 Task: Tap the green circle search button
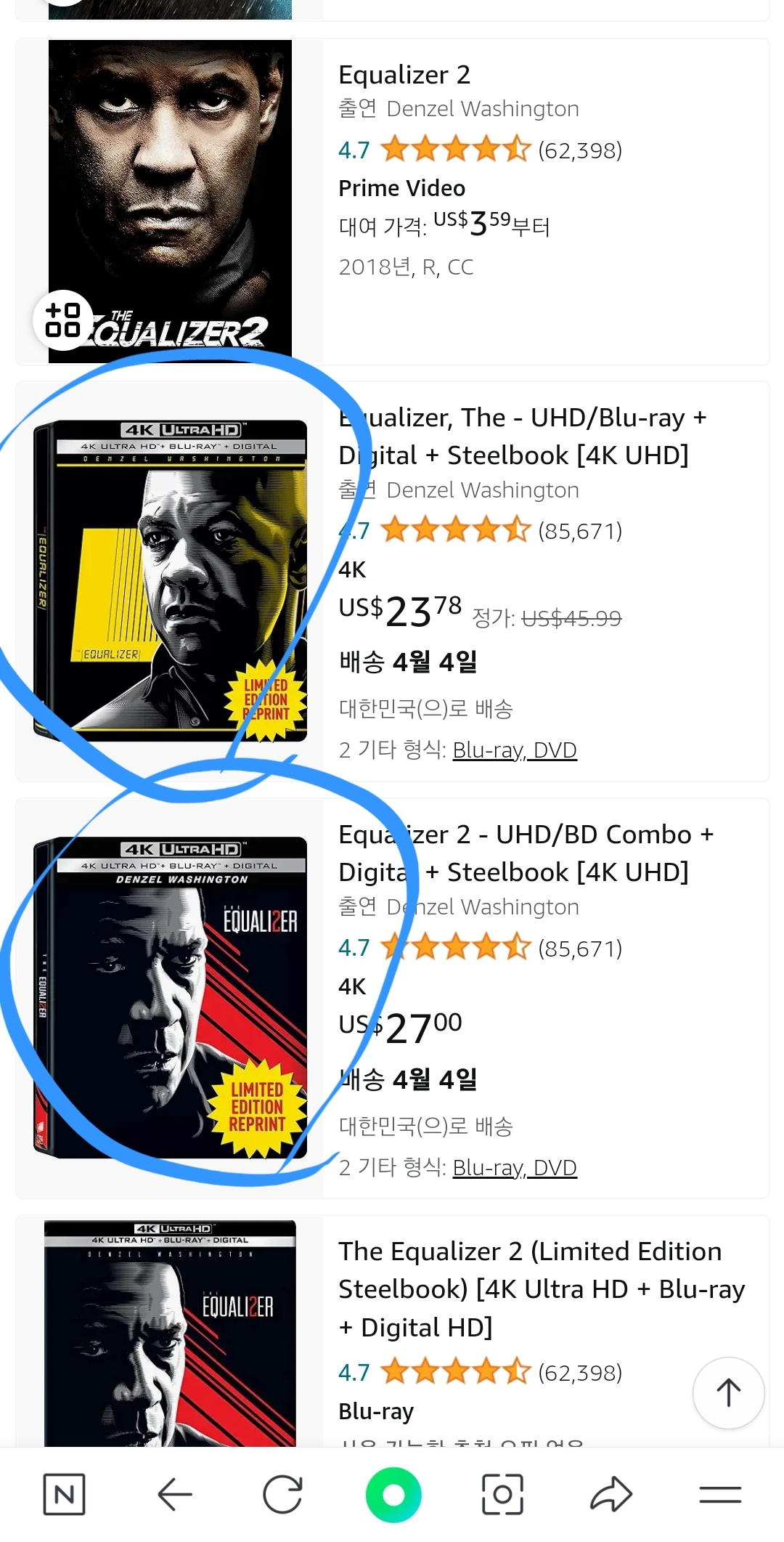click(x=393, y=1494)
